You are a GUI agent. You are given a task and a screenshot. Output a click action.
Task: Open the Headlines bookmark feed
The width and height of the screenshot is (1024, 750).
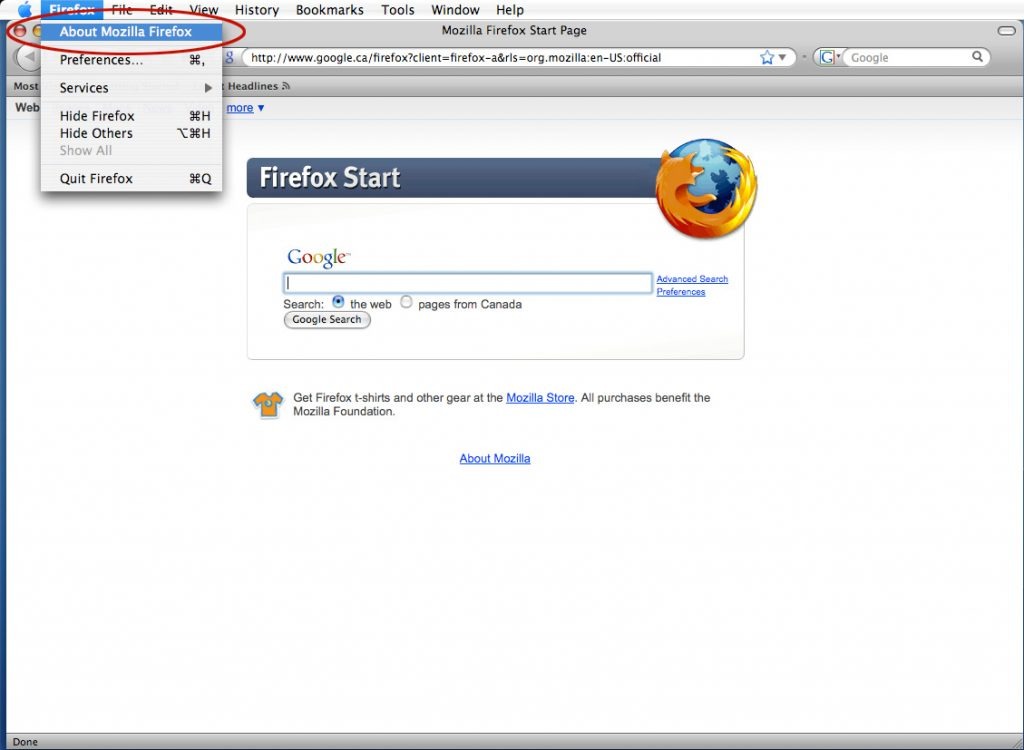click(257, 86)
